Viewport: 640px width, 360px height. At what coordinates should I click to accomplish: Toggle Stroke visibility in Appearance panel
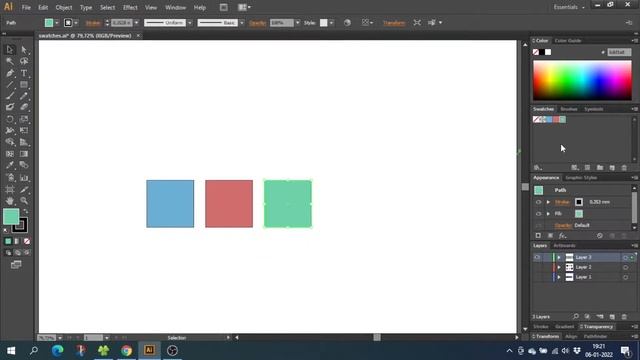[538, 202]
